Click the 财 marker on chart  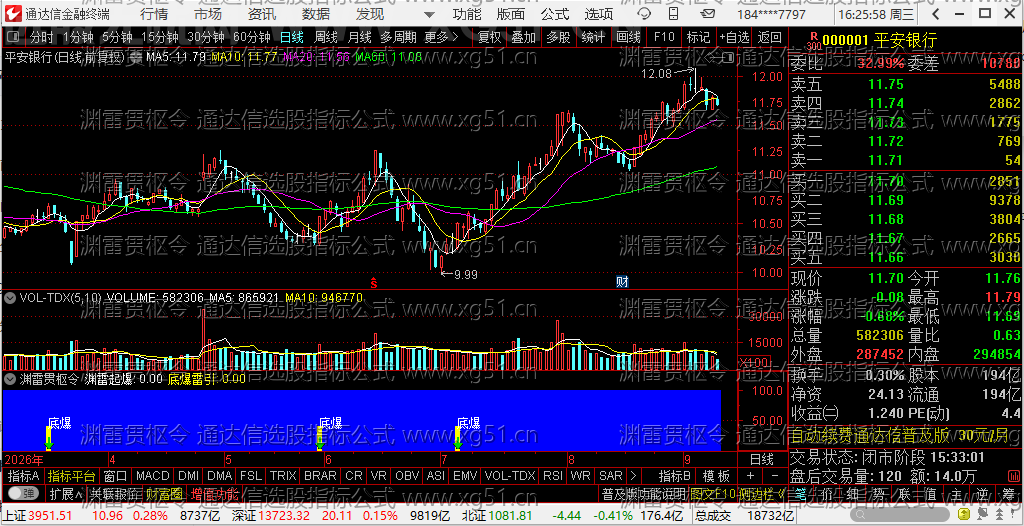tap(622, 282)
